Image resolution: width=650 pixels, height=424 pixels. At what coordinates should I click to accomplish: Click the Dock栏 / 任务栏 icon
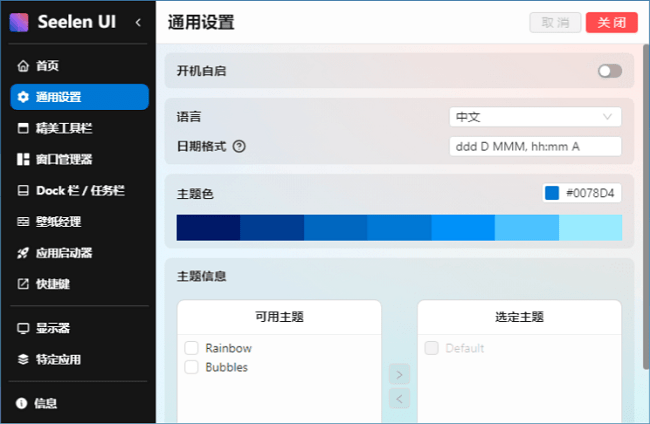(x=24, y=190)
